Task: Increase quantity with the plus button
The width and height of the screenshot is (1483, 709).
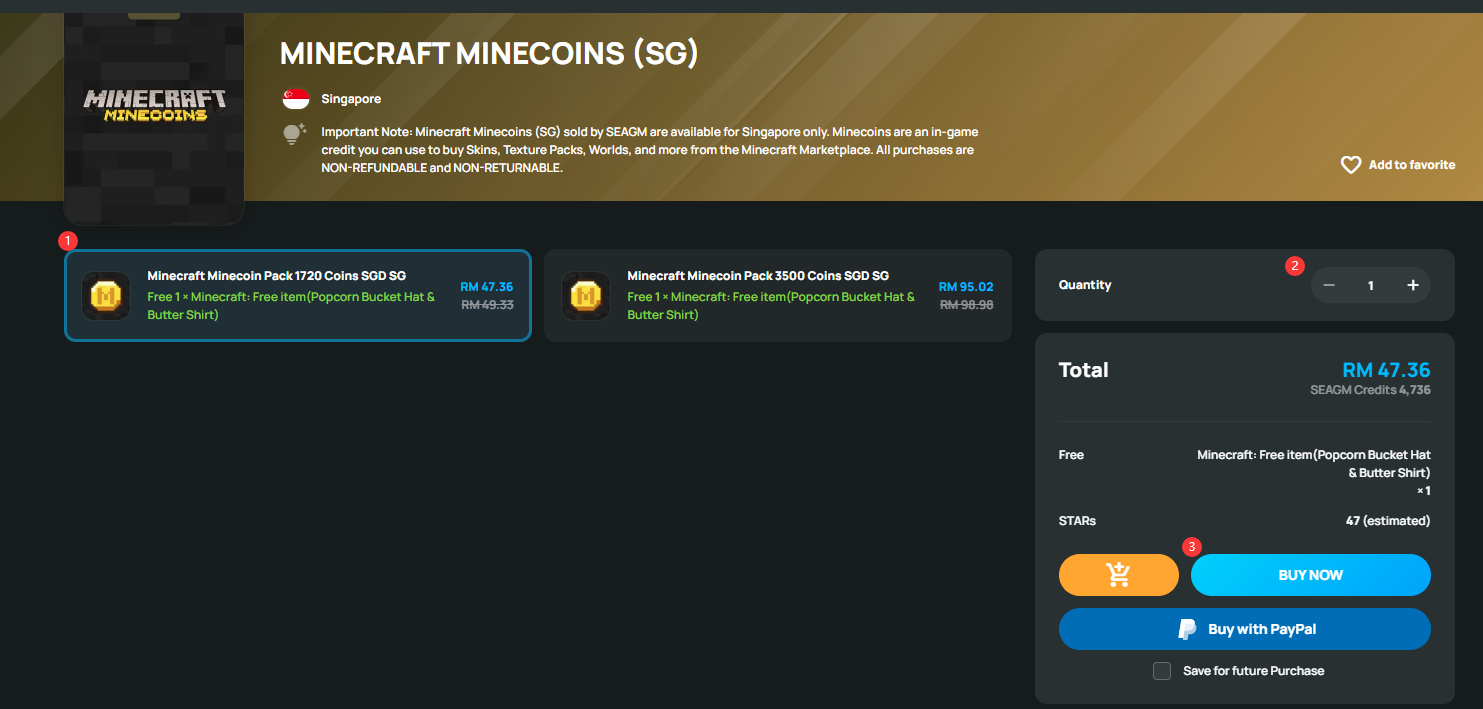Action: (1413, 285)
